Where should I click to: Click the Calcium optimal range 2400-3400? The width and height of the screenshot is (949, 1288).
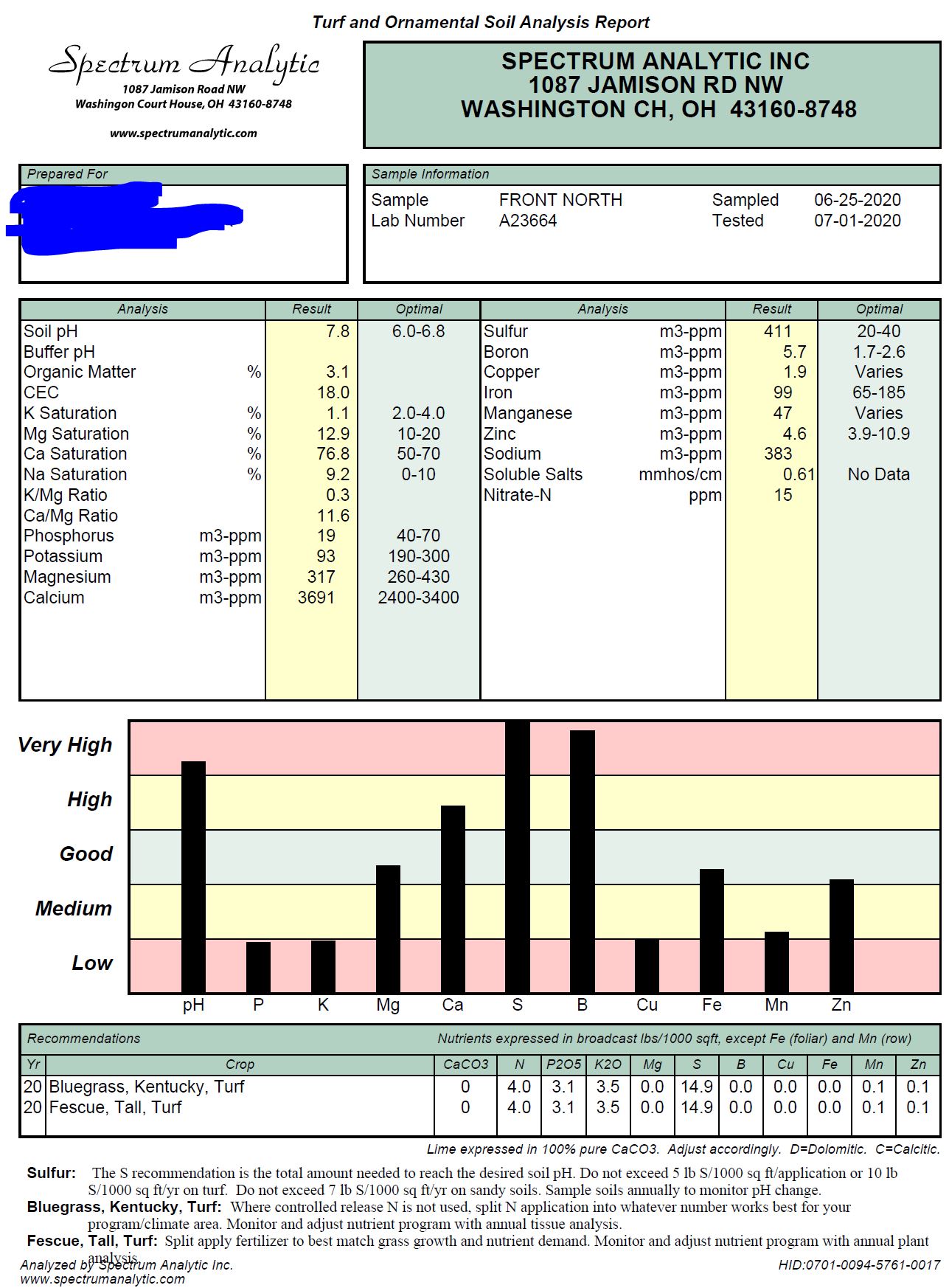tap(418, 598)
